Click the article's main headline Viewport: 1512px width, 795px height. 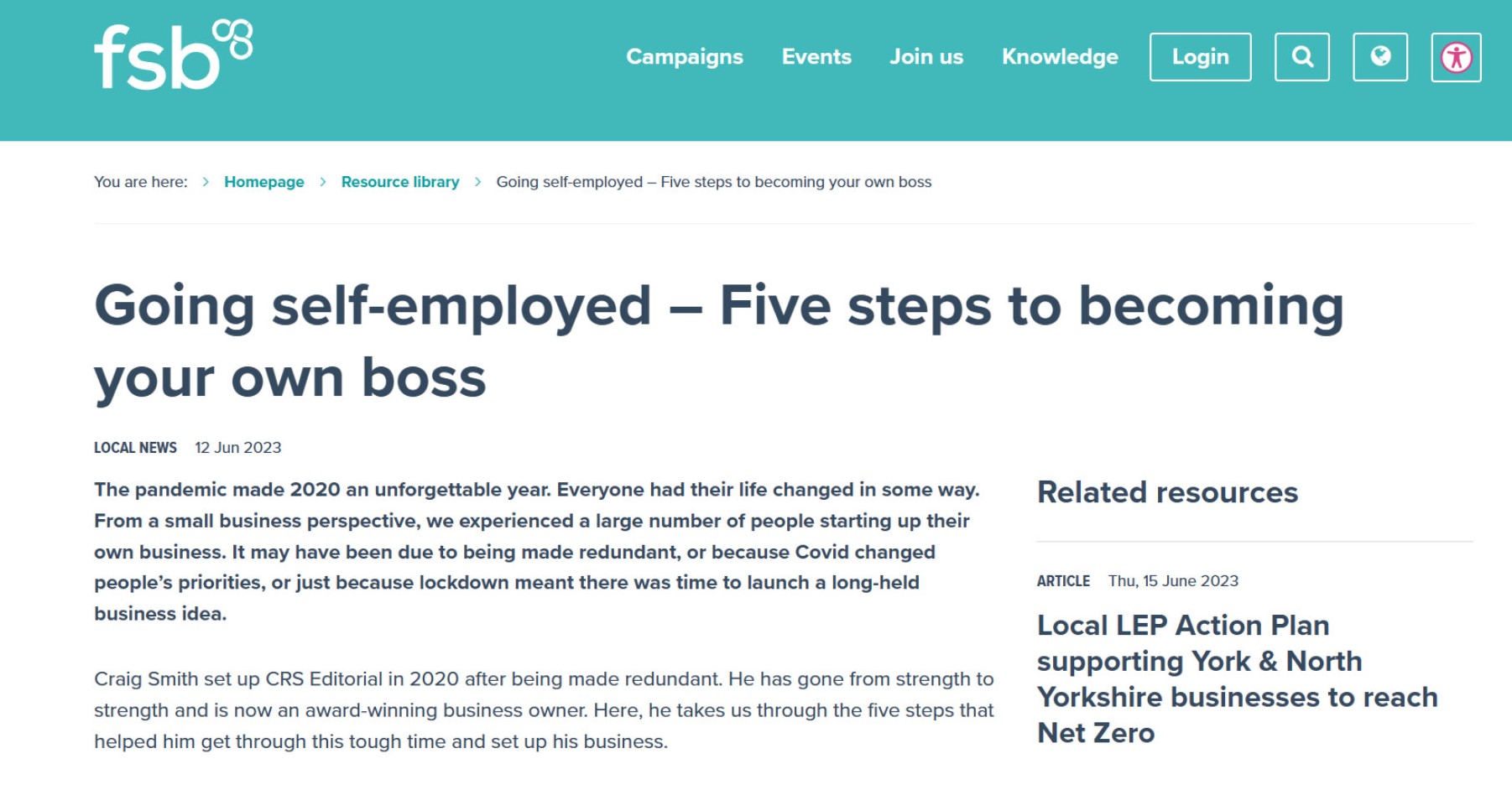(719, 341)
